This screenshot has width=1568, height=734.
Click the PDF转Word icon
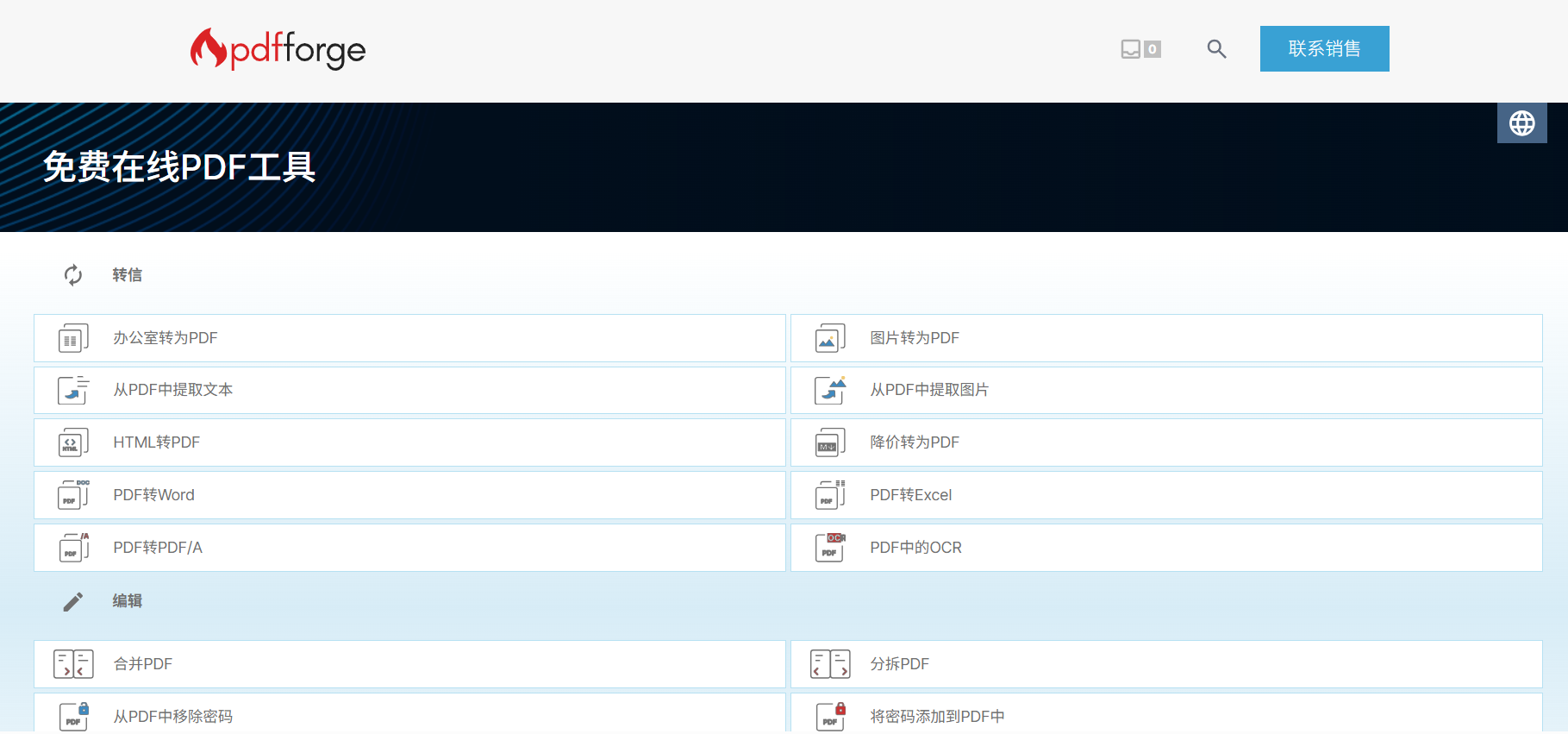click(73, 495)
